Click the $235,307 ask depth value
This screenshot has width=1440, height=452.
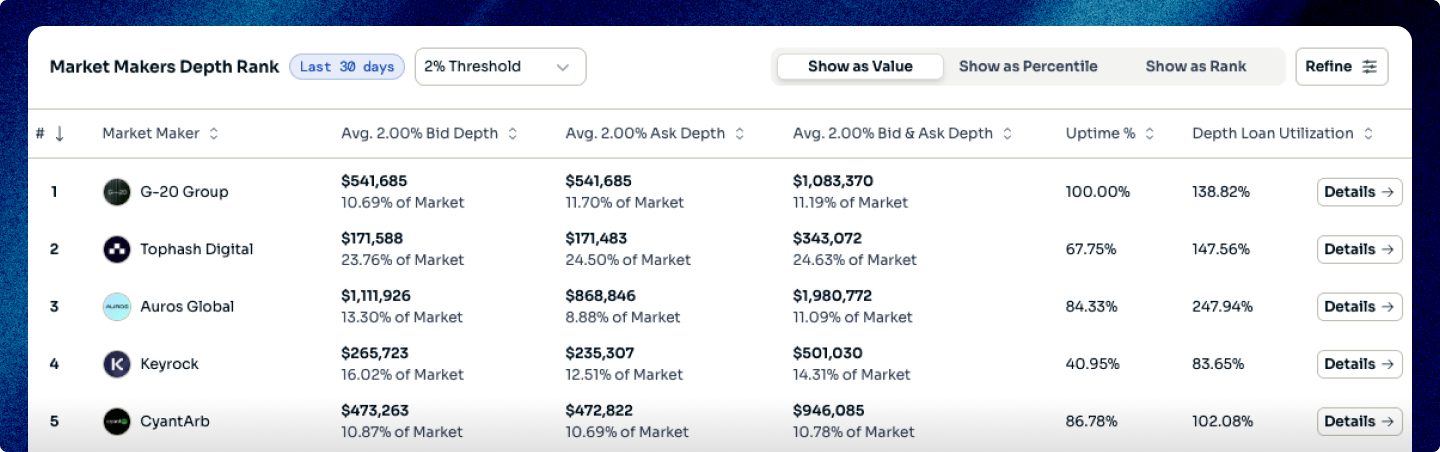600,353
